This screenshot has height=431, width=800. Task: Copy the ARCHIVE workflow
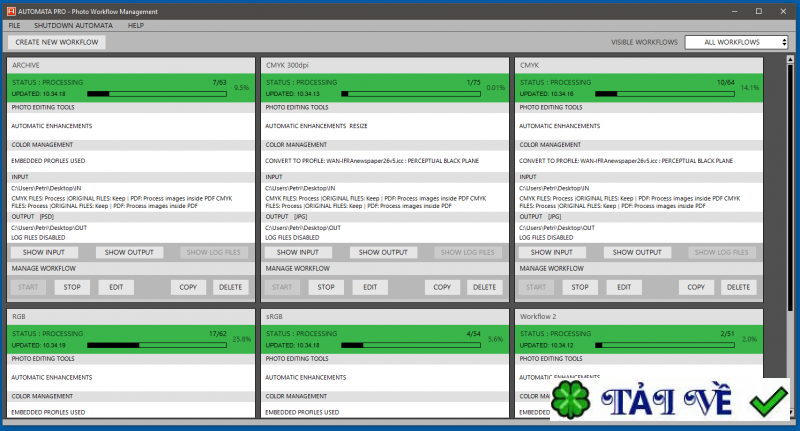[188, 287]
